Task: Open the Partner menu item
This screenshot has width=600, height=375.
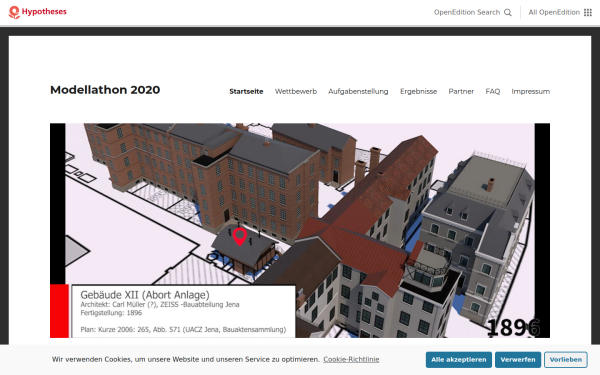Action: point(461,91)
